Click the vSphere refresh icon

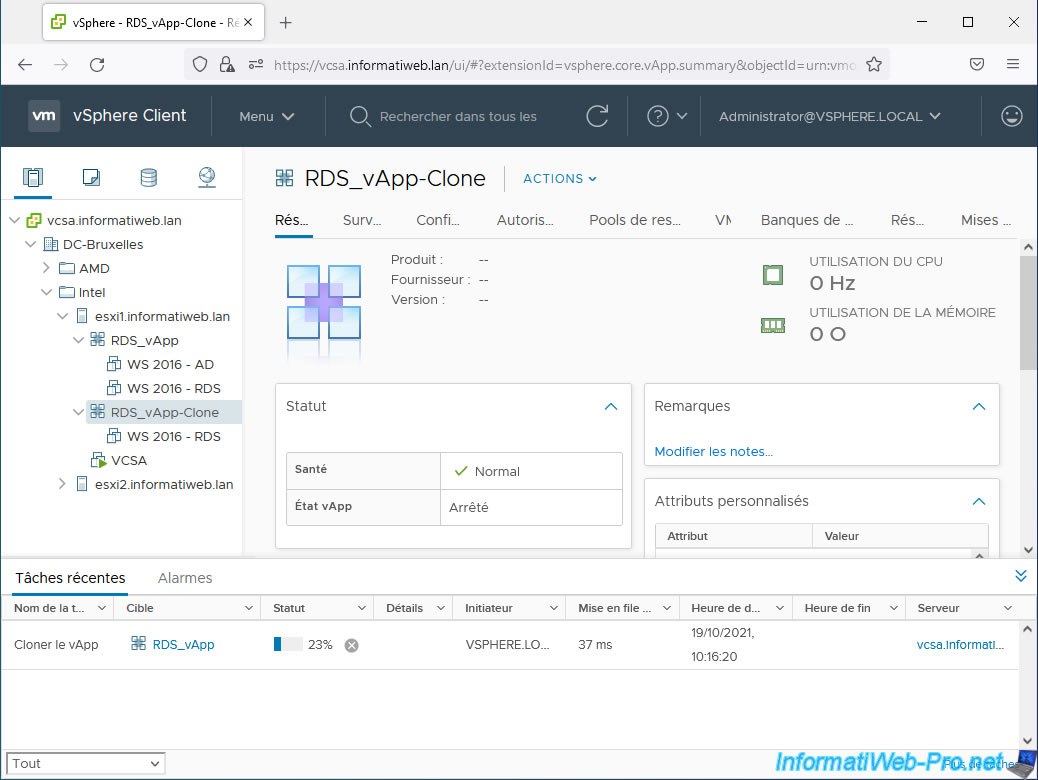pos(597,116)
